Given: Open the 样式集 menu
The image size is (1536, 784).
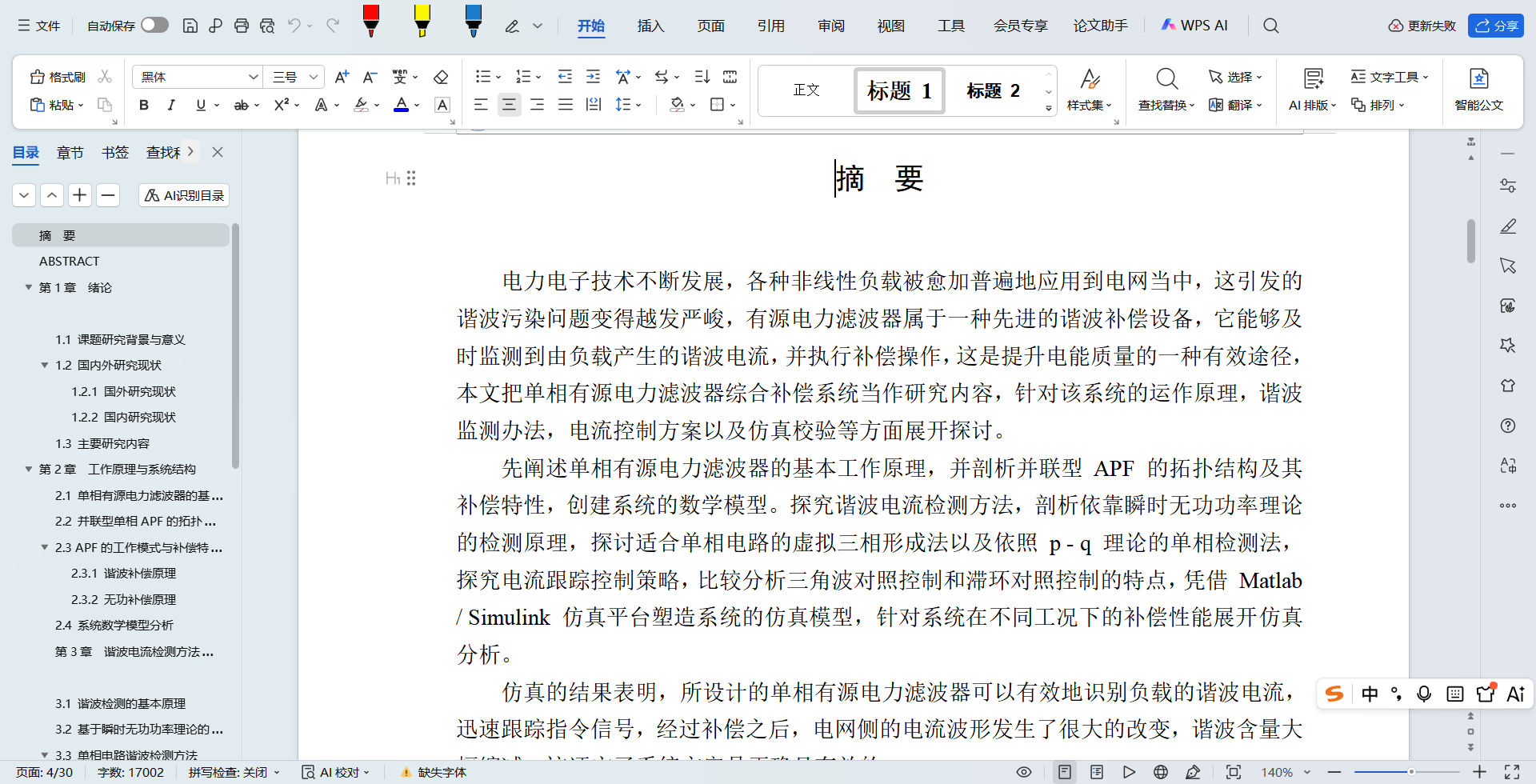Looking at the screenshot, I should point(1089,90).
